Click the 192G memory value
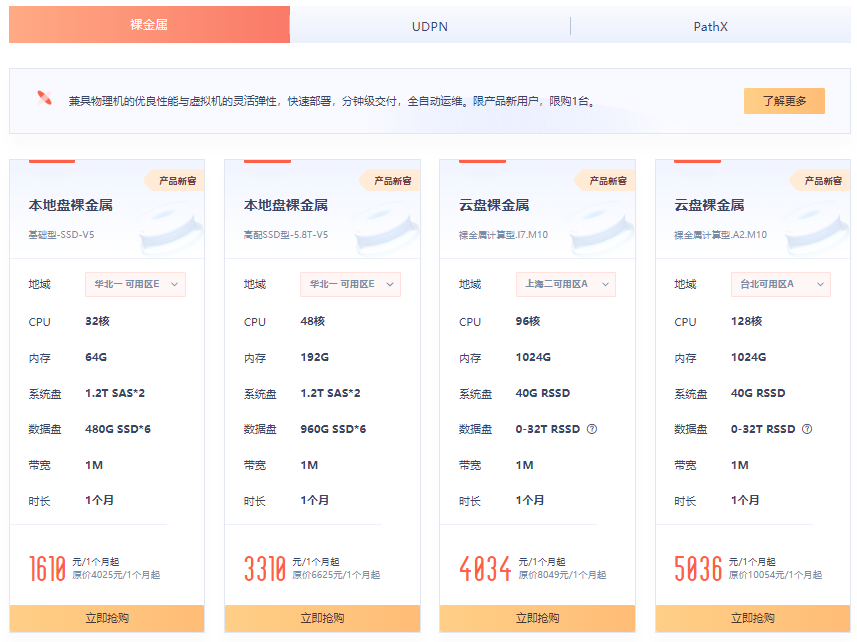 315,357
